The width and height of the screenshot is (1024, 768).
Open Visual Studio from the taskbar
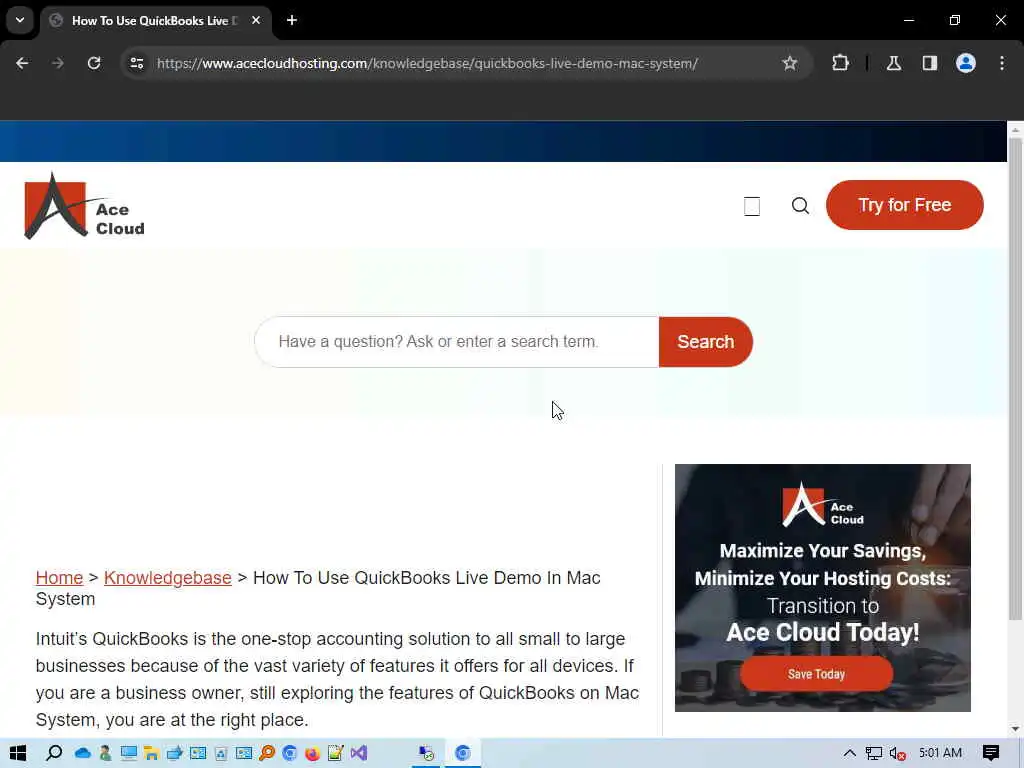(x=359, y=753)
